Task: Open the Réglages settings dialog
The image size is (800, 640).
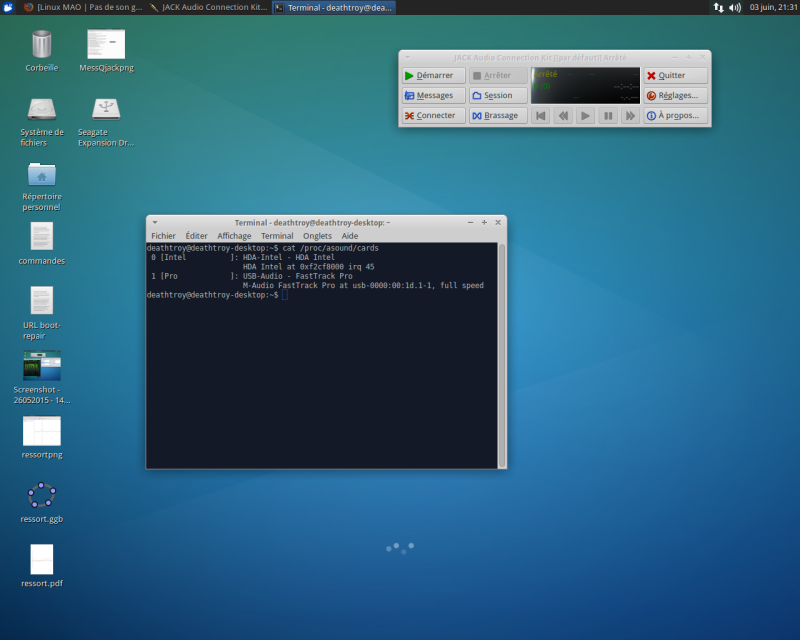Action: [x=676, y=95]
